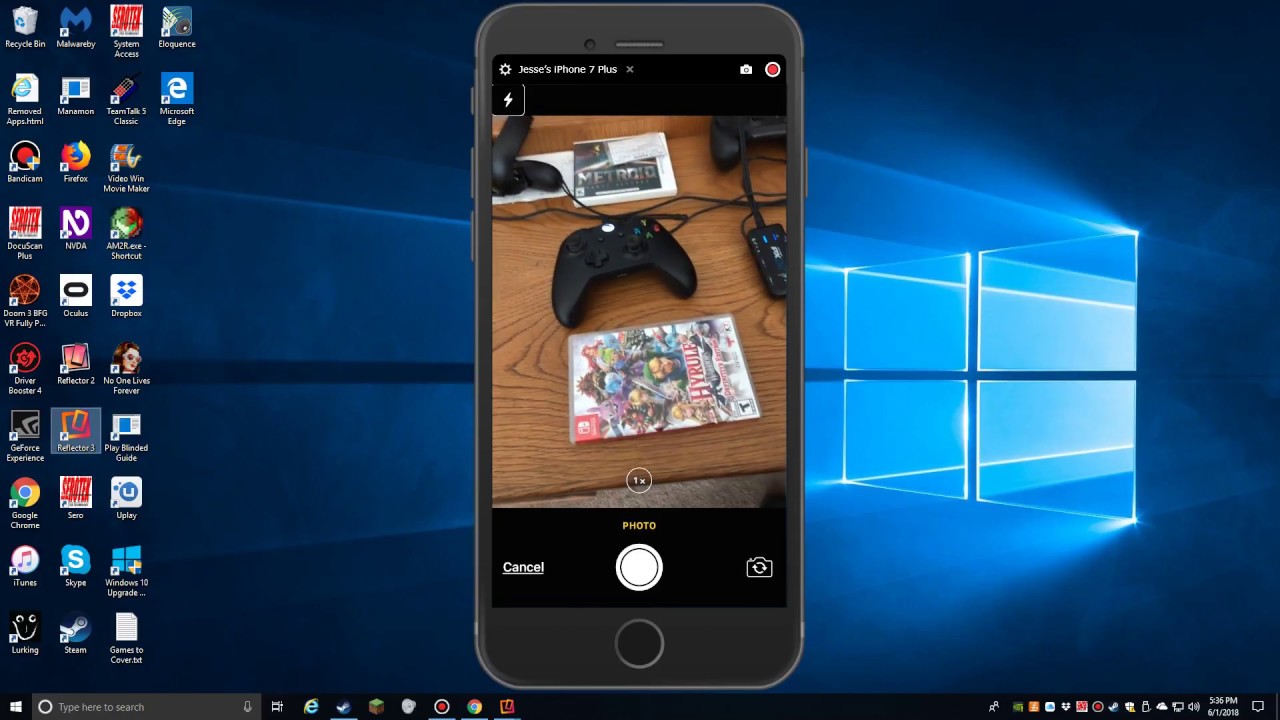This screenshot has height=720, width=1280.
Task: Open the Windows Start menu
Action: 16,706
